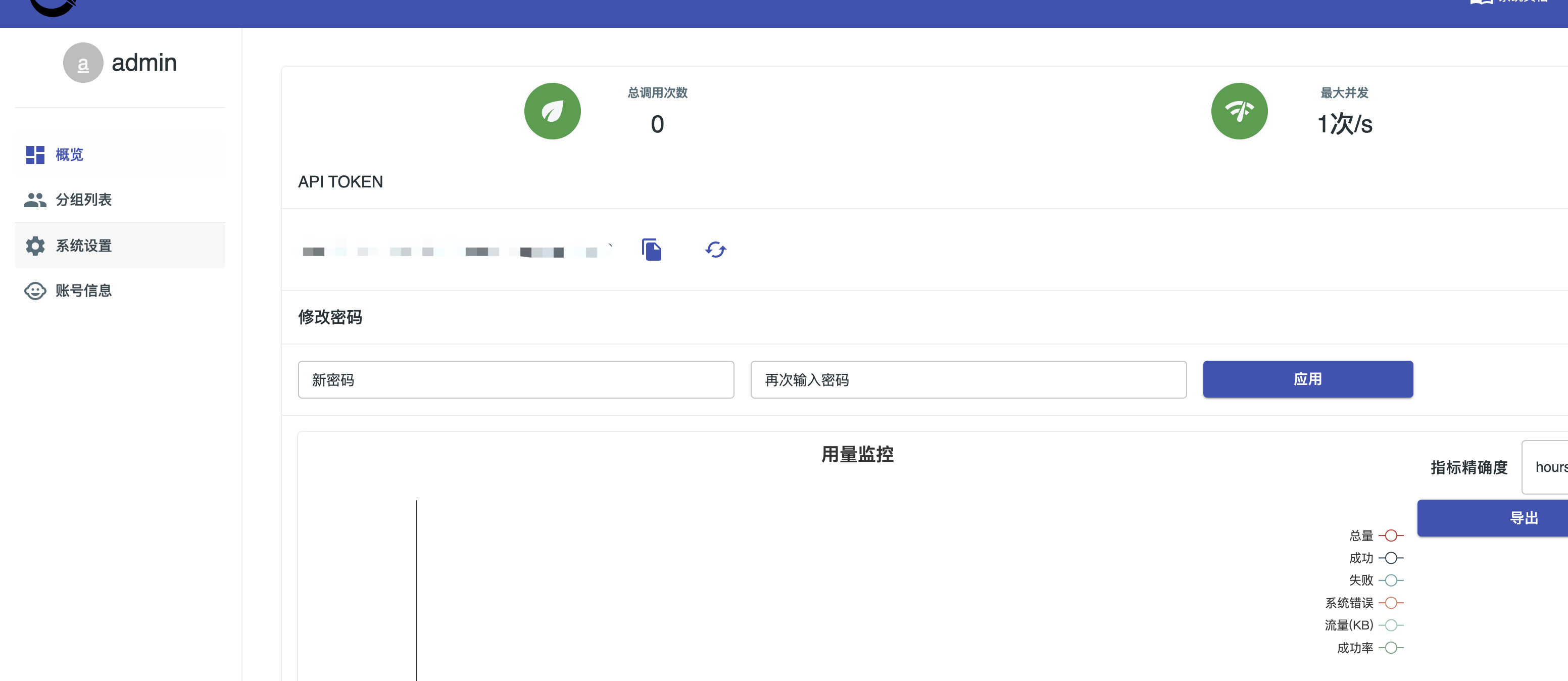Click the people icon for 分组列表

tap(35, 200)
